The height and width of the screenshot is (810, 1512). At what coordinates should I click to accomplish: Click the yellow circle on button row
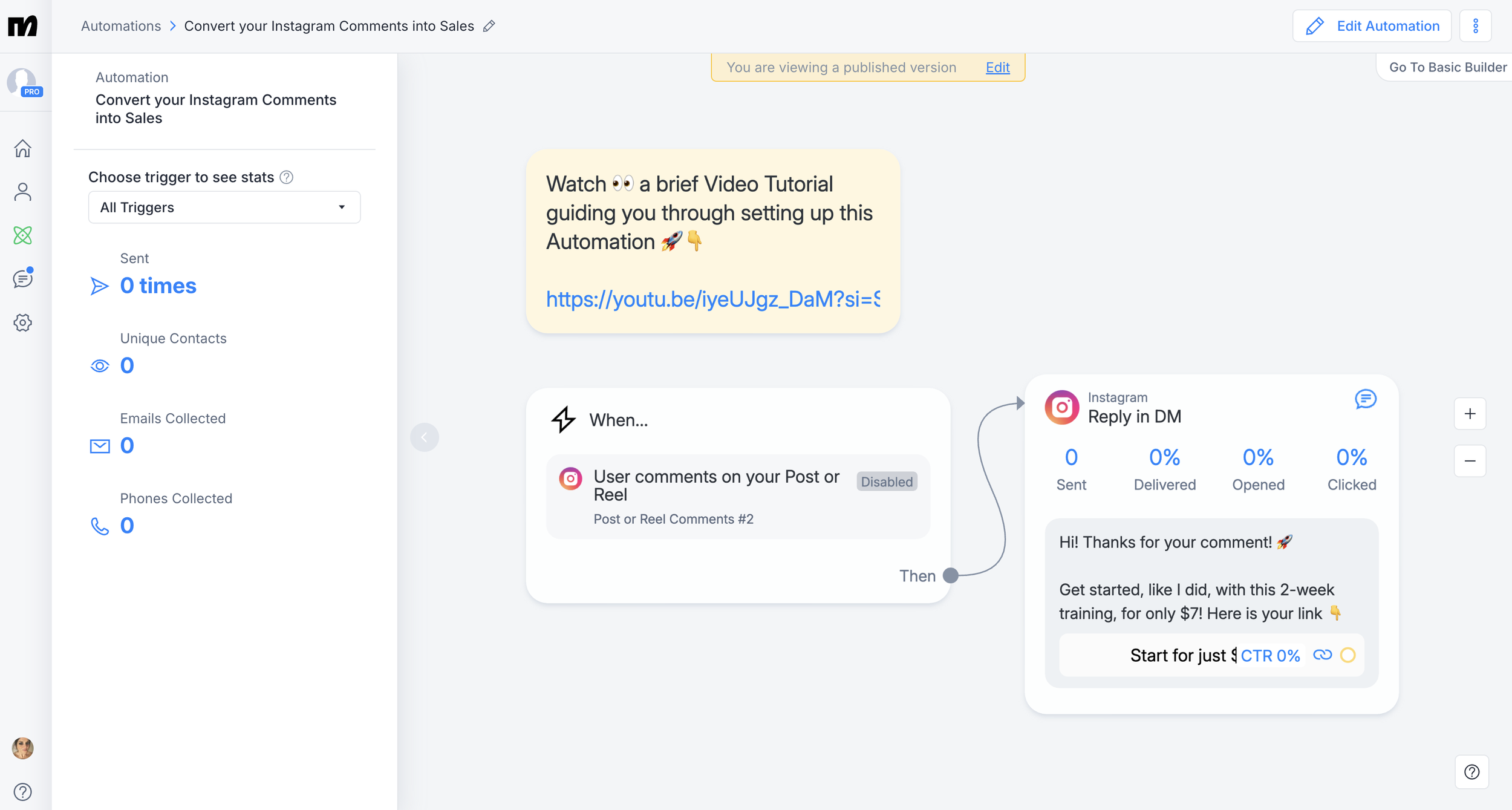pyautogui.click(x=1347, y=655)
